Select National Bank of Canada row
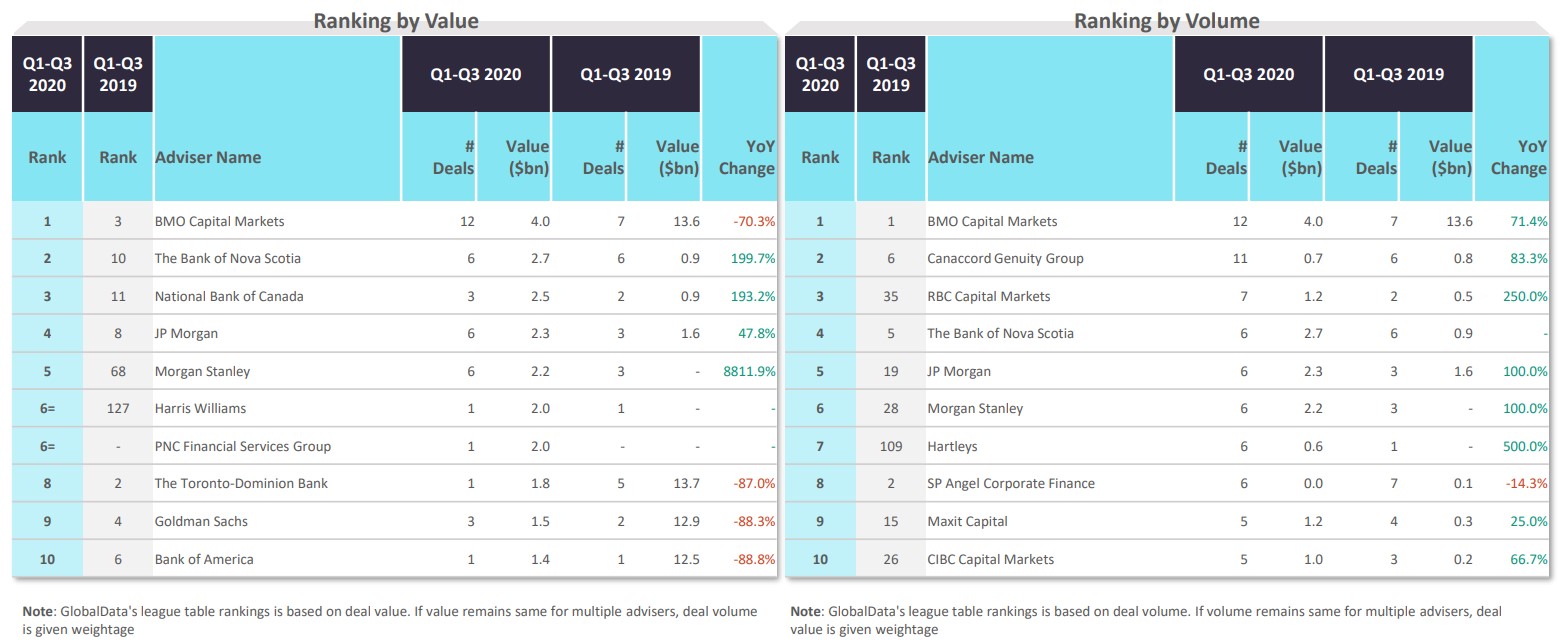The height and width of the screenshot is (642, 1564). pos(229,296)
